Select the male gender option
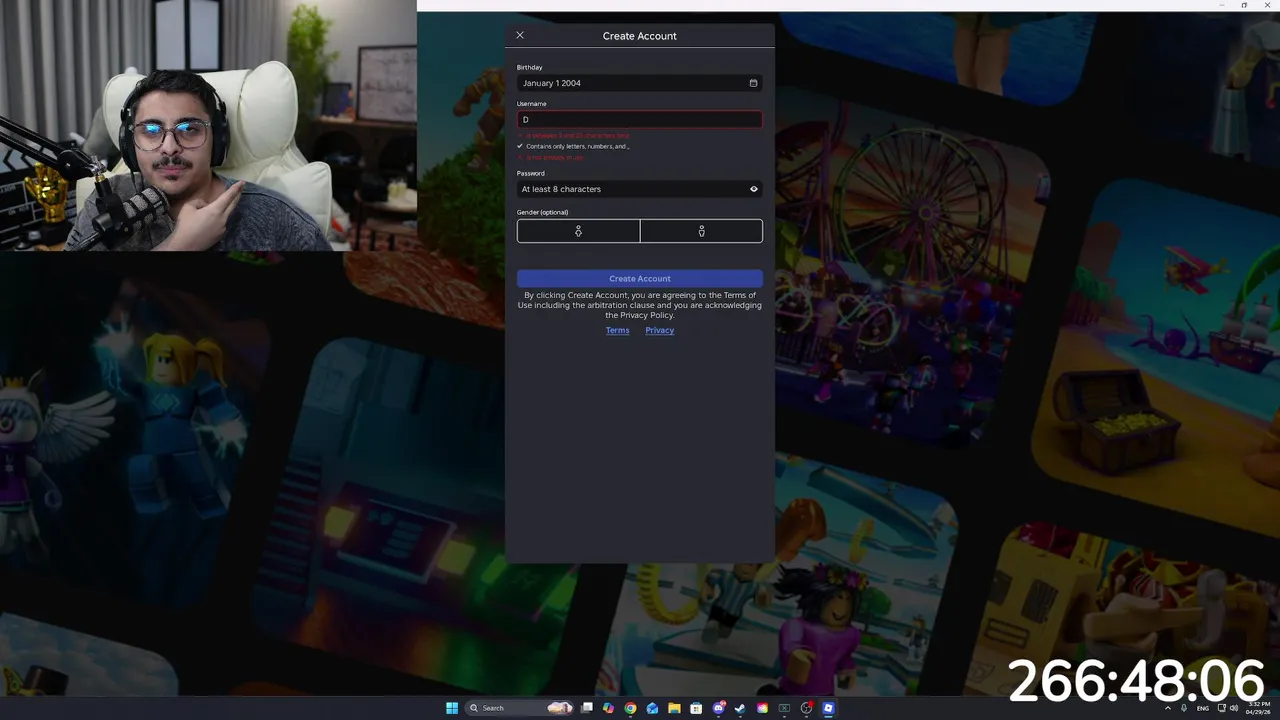 pyautogui.click(x=701, y=231)
